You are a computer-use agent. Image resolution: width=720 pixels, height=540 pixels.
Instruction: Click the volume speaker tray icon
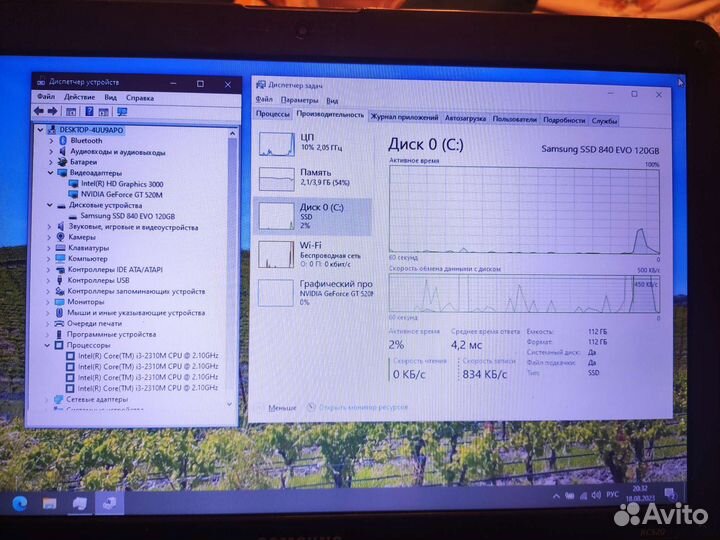point(596,495)
